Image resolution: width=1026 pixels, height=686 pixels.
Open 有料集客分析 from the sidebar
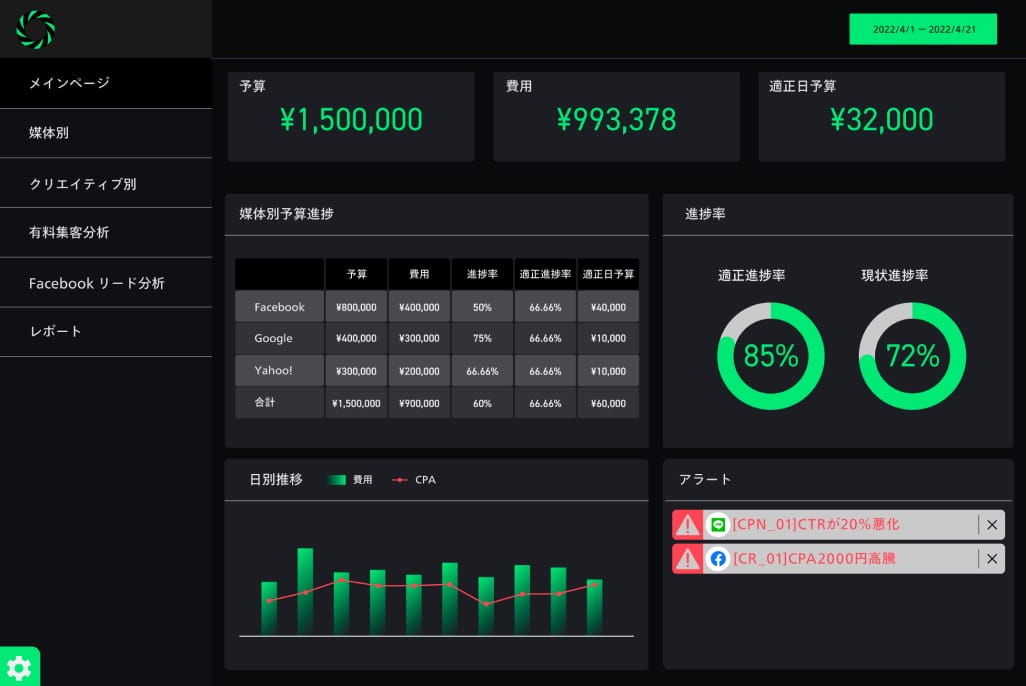[105, 233]
